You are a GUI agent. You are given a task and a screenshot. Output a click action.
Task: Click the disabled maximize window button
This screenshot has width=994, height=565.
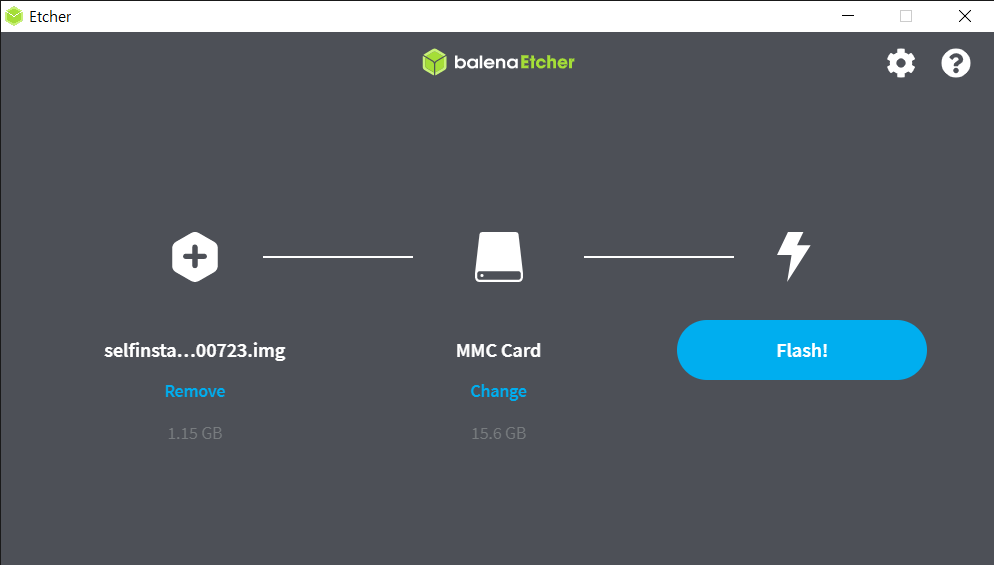tap(906, 16)
